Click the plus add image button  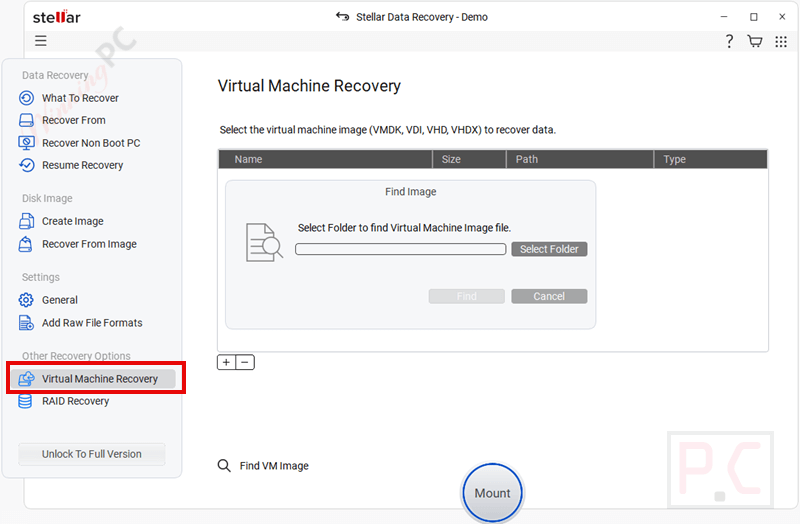pos(227,362)
